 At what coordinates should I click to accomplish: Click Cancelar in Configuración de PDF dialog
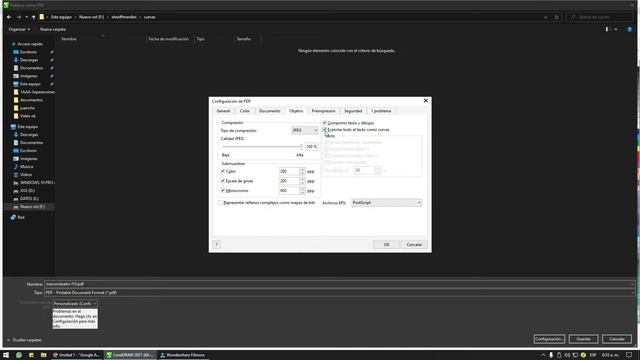click(x=414, y=244)
